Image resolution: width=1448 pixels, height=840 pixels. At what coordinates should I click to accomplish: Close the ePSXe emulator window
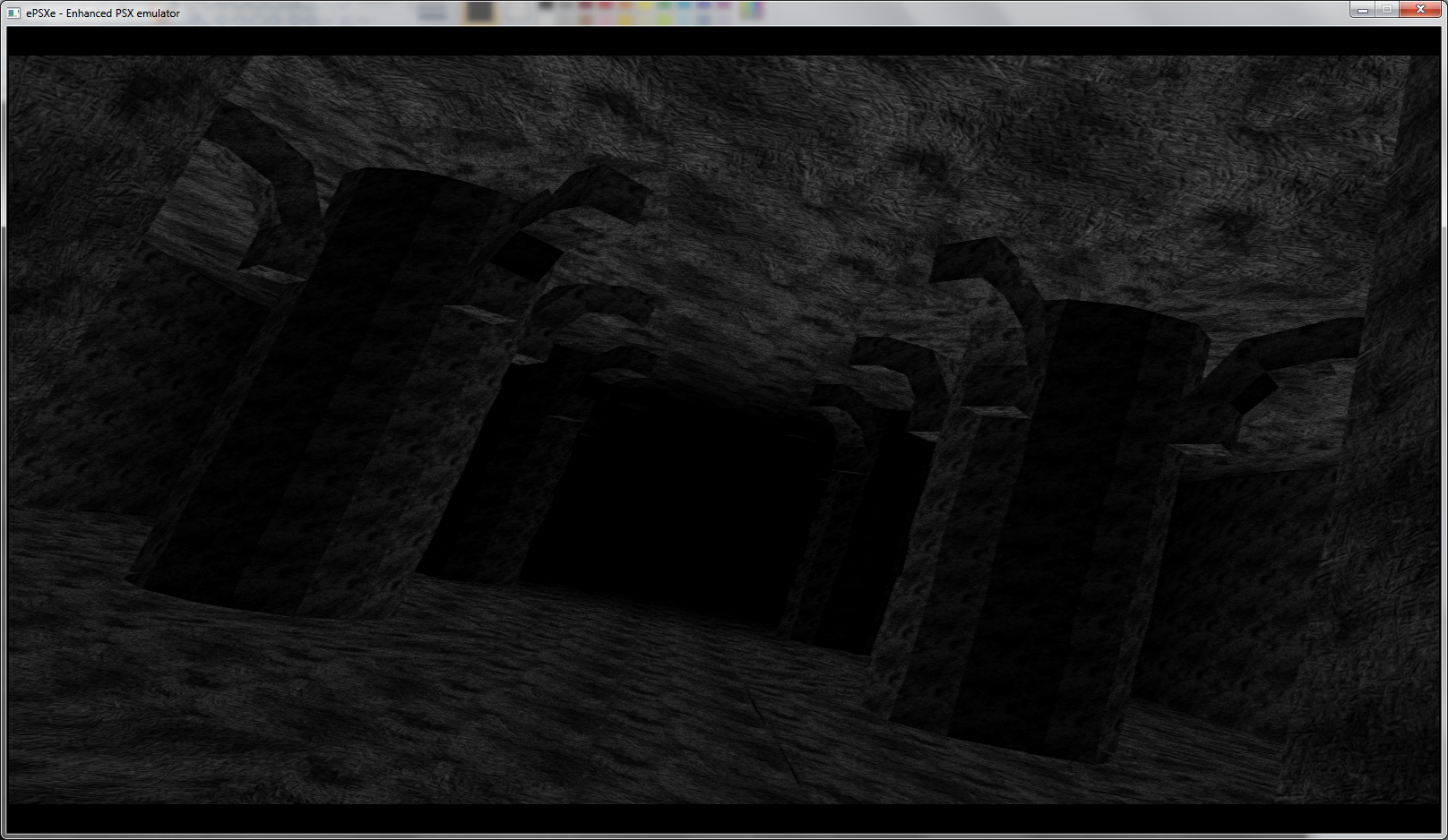[1420, 10]
